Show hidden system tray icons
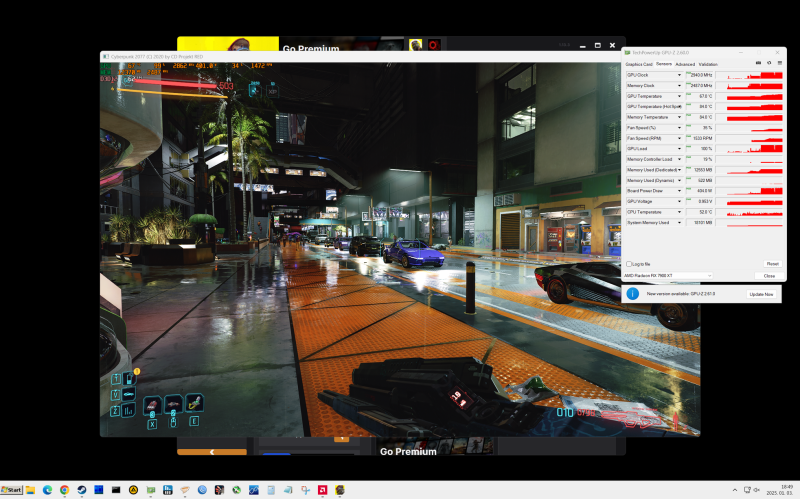Screen dimensions: 800x499 735,490
